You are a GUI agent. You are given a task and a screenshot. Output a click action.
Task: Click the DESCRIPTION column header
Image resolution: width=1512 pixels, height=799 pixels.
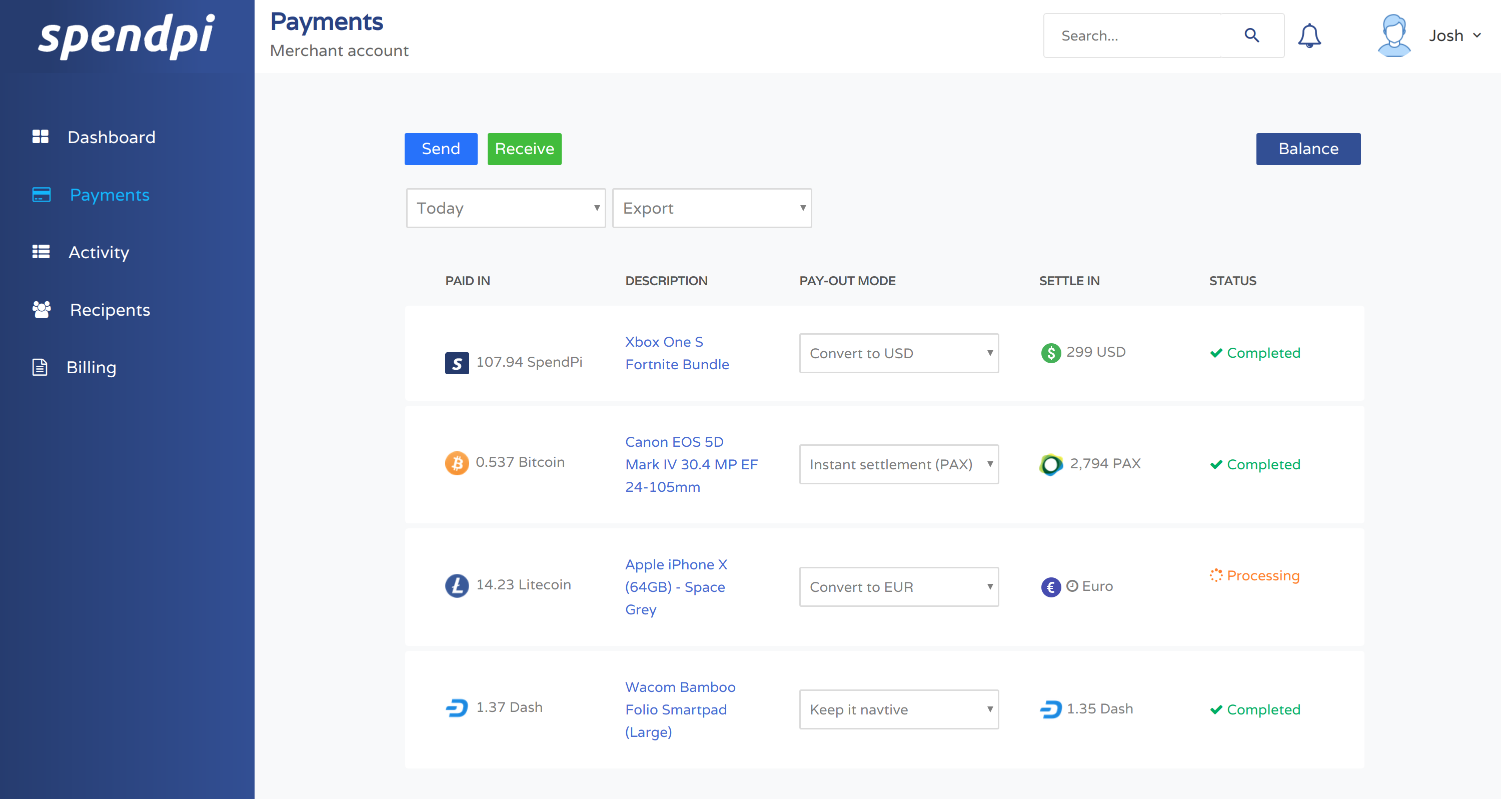[x=666, y=281]
